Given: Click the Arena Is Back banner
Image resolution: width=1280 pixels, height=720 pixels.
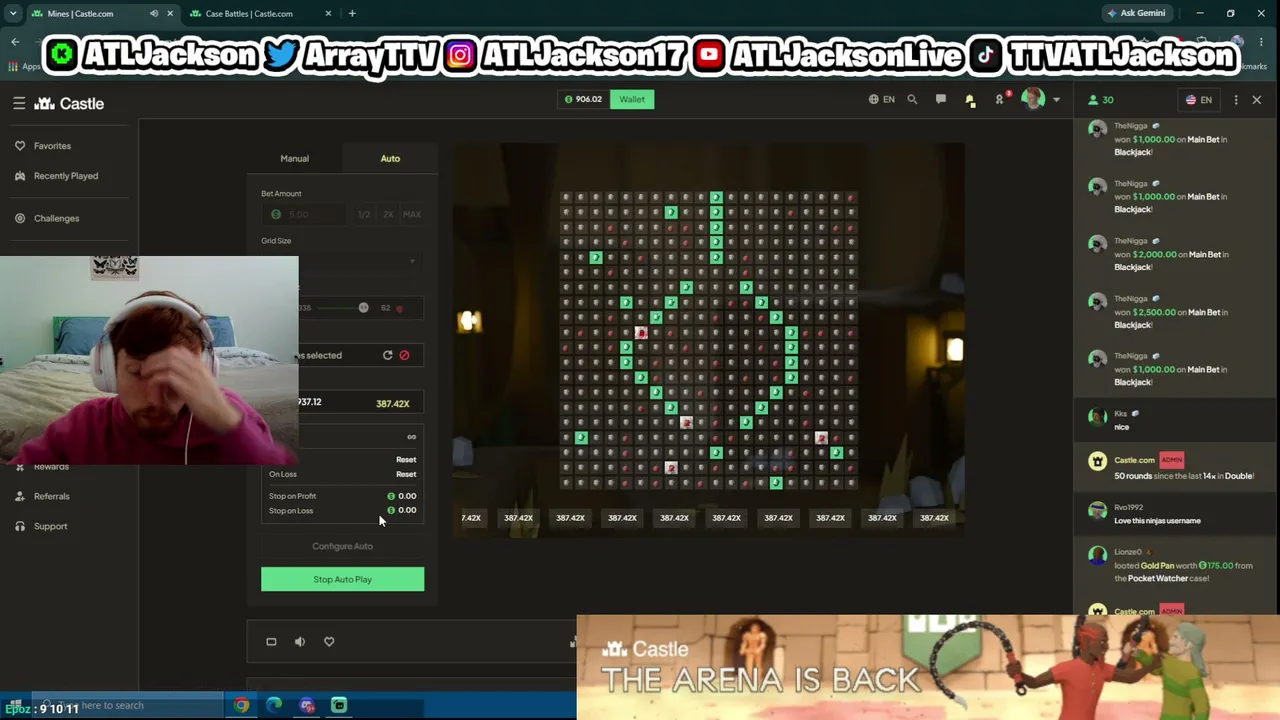Looking at the screenshot, I should [928, 667].
